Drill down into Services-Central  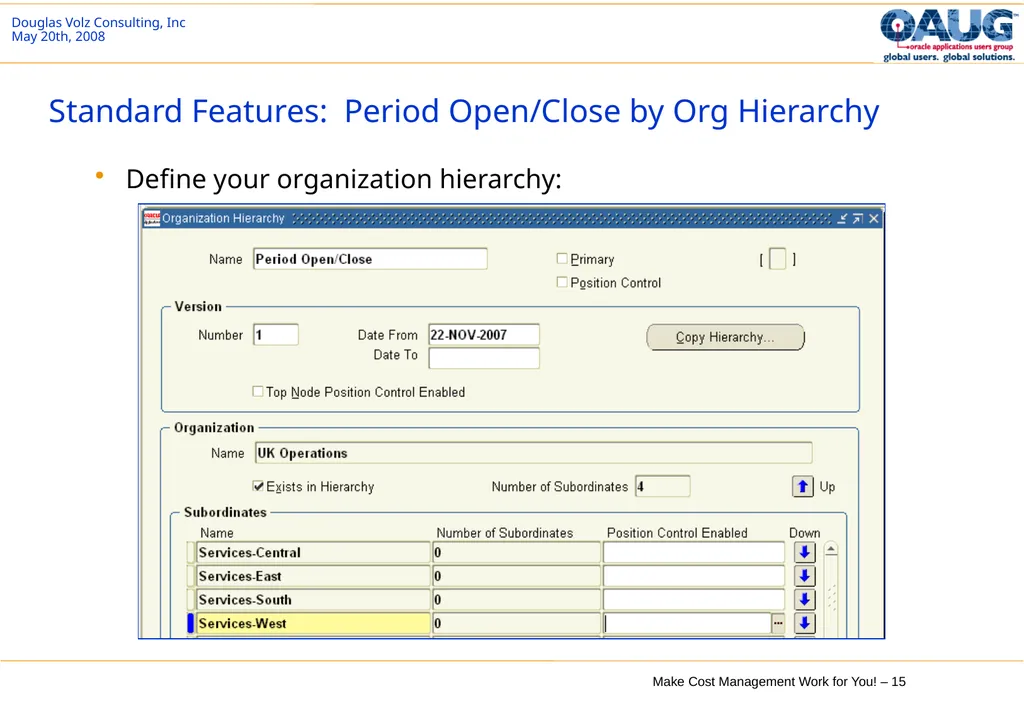point(805,553)
